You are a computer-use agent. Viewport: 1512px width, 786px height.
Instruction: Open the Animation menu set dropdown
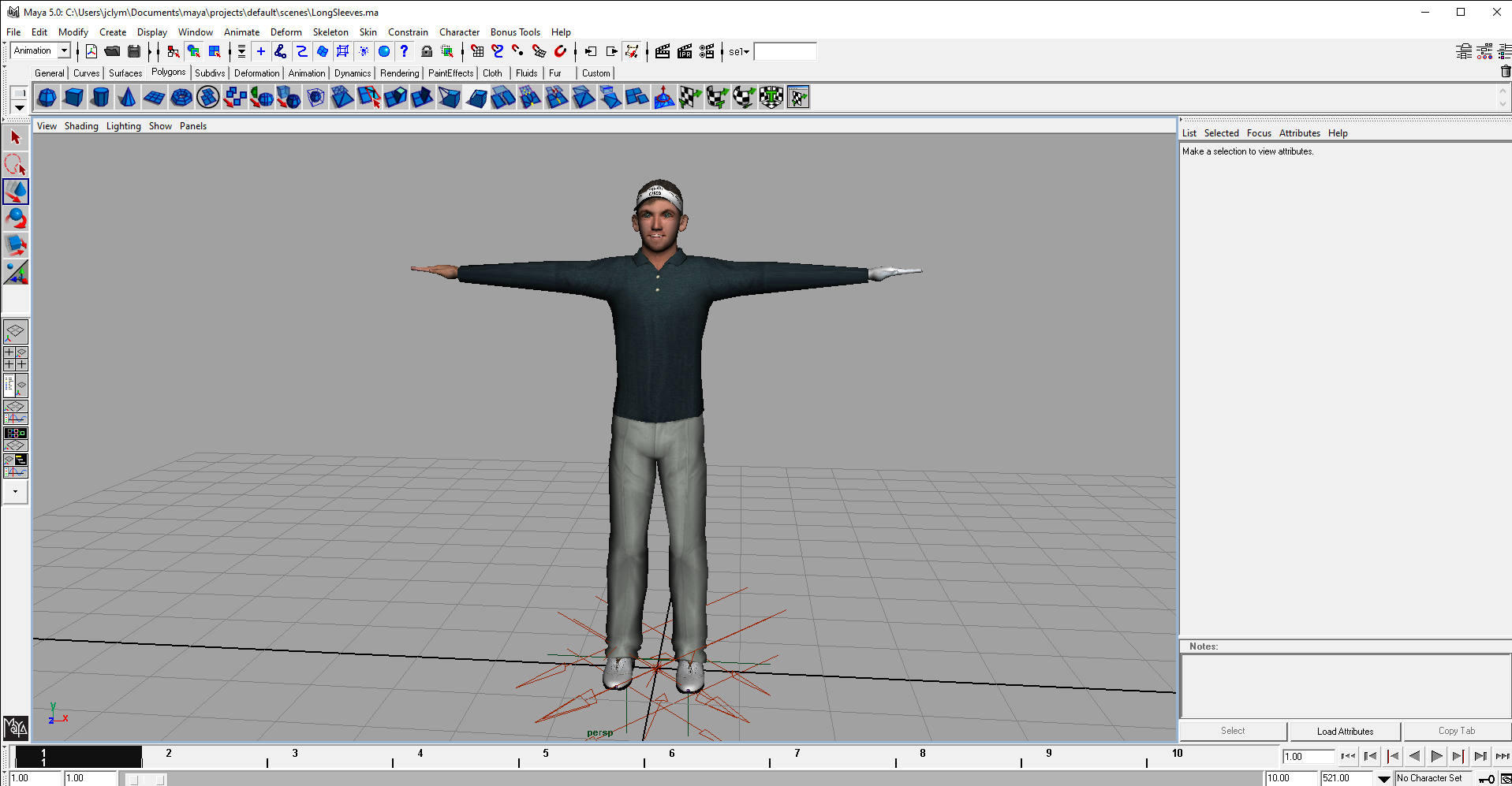point(64,51)
